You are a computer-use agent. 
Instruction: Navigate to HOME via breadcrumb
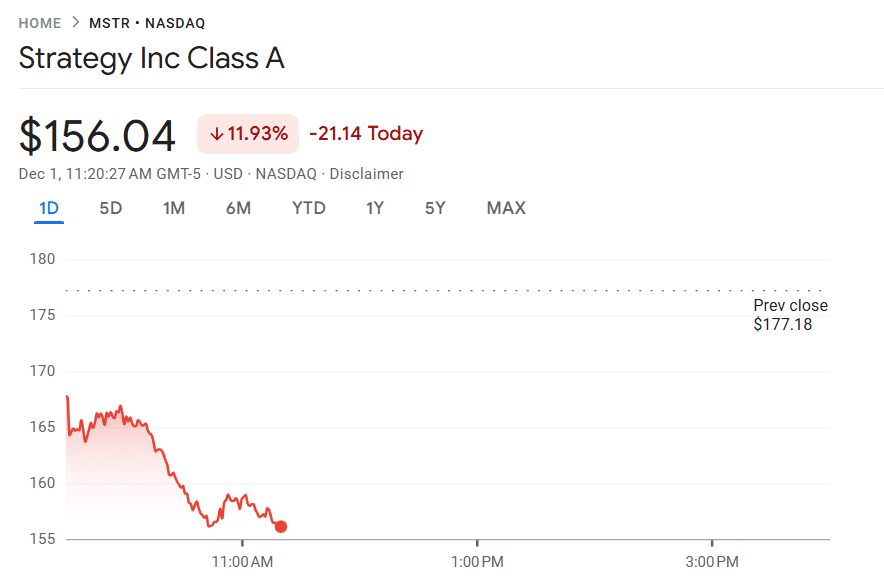tap(39, 22)
